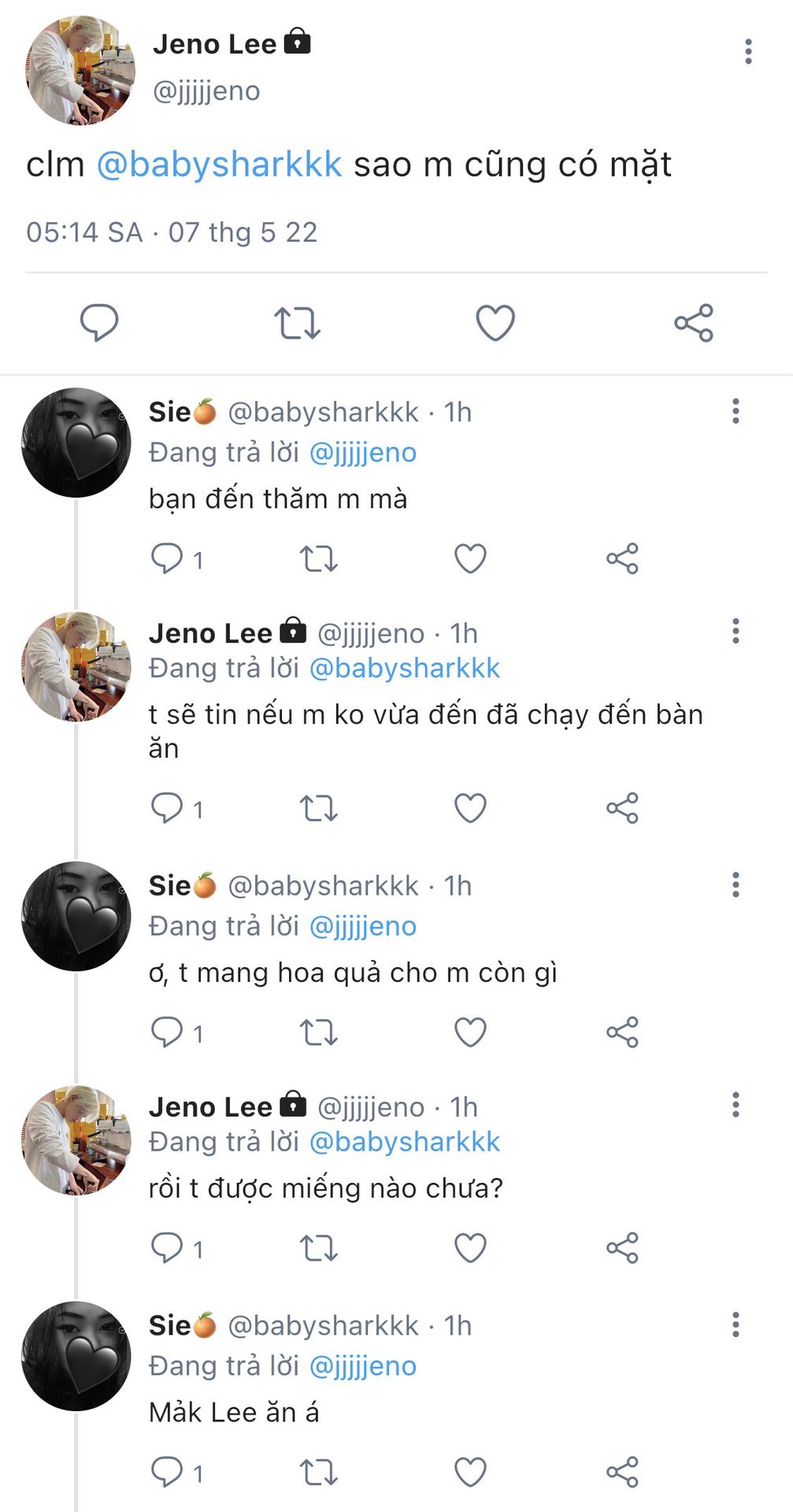Screen dimensions: 793x1512
Task: Open Jeno Lee's profile picture at top
Action: pyautogui.click(x=80, y=71)
